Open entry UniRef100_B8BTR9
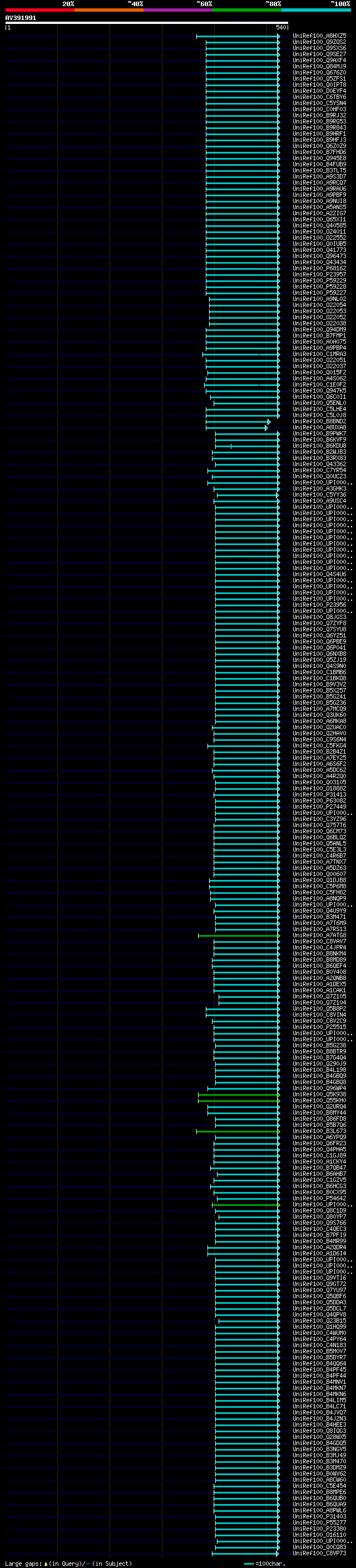Screen dimensions: 356x1568 tap(319, 1052)
